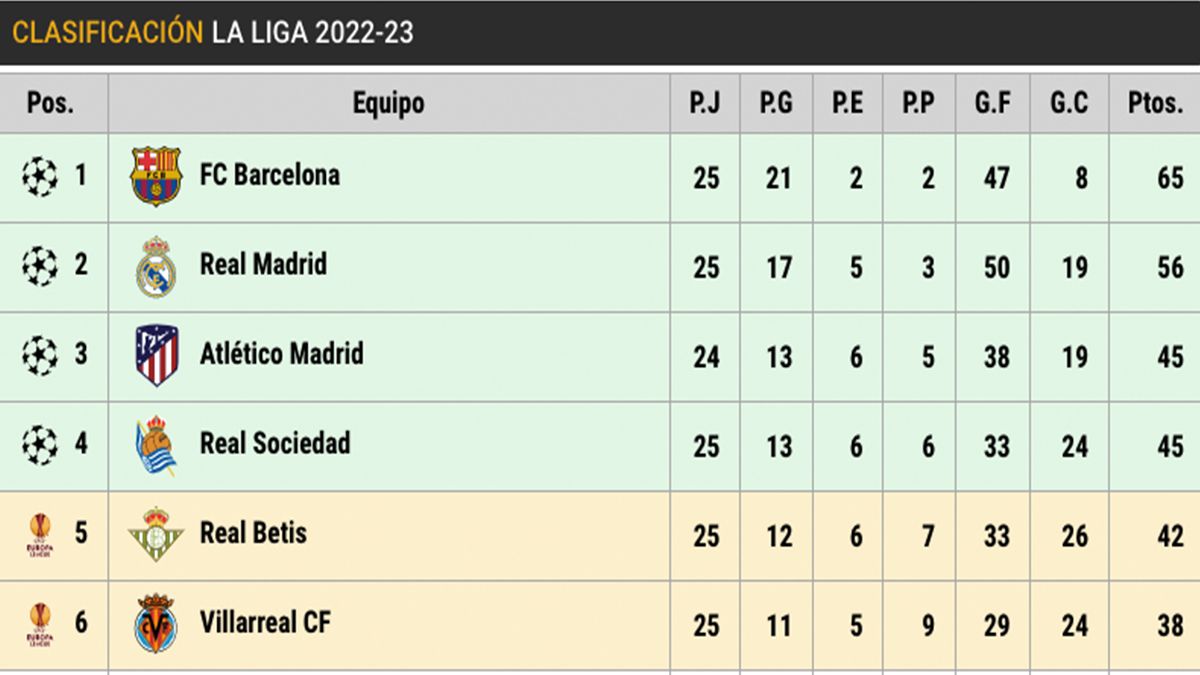Image resolution: width=1200 pixels, height=675 pixels.
Task: Click Champions League icon beside position 1
Action: pyautogui.click(x=40, y=177)
